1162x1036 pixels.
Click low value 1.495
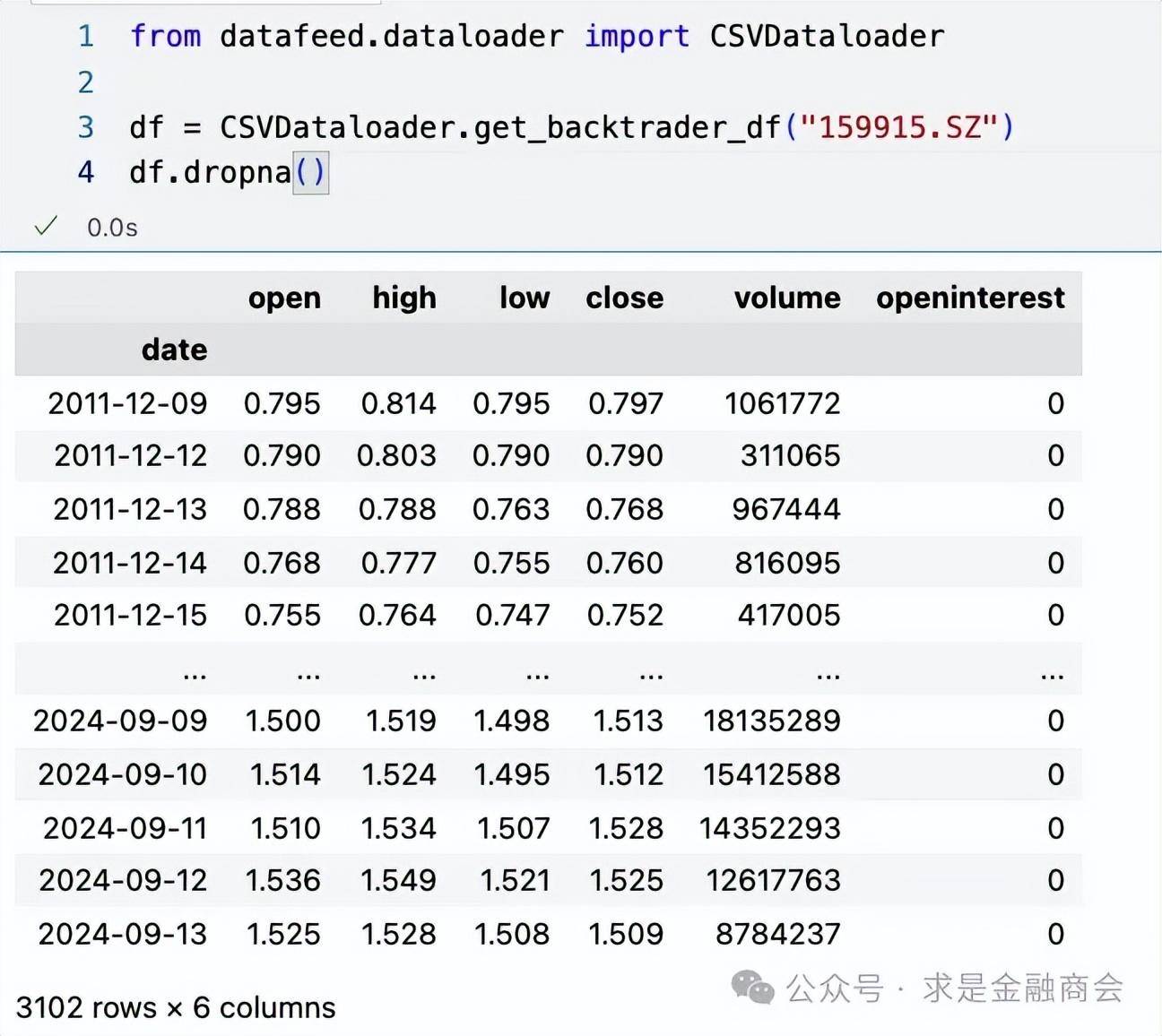point(511,774)
